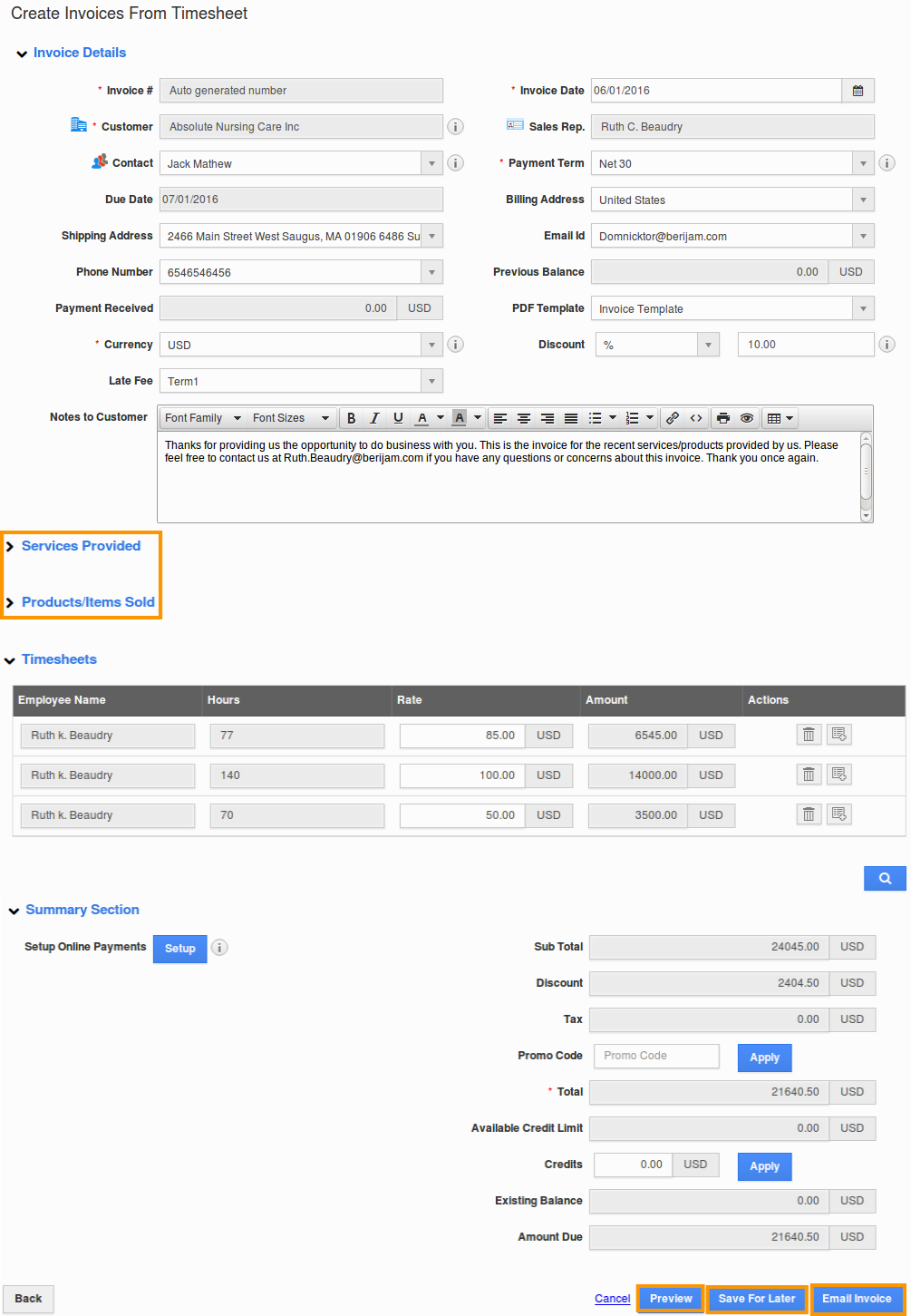
Task: Open the Font Family dropdown
Action: pyautogui.click(x=202, y=418)
